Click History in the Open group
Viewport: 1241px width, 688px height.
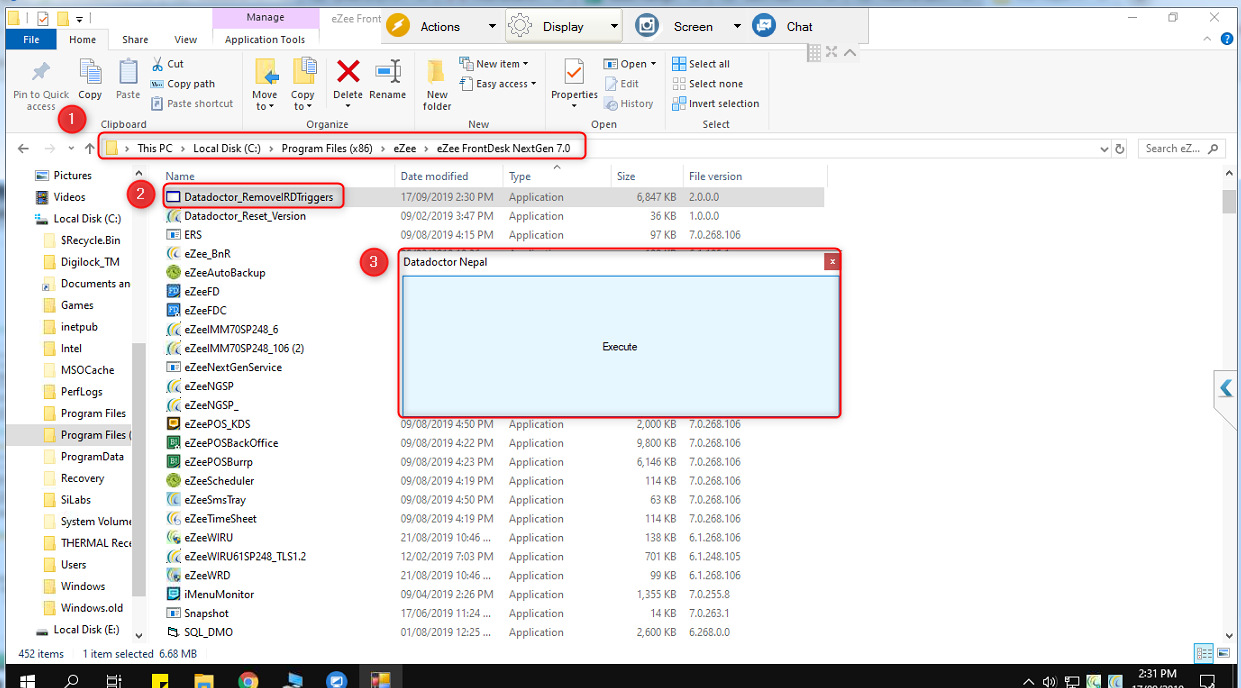coord(628,104)
